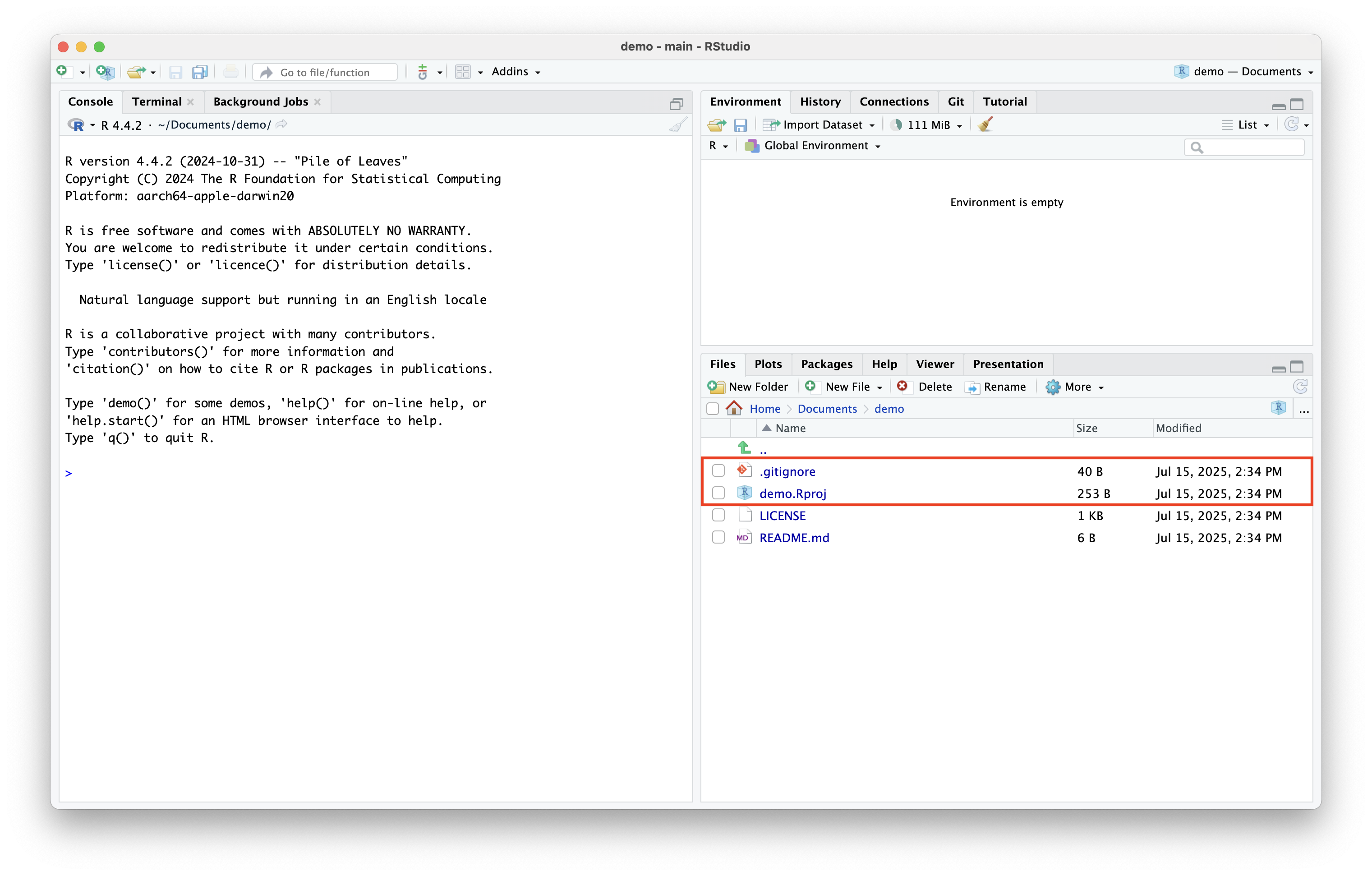
Task: Click the Save Workspace disk icon
Action: pos(740,125)
